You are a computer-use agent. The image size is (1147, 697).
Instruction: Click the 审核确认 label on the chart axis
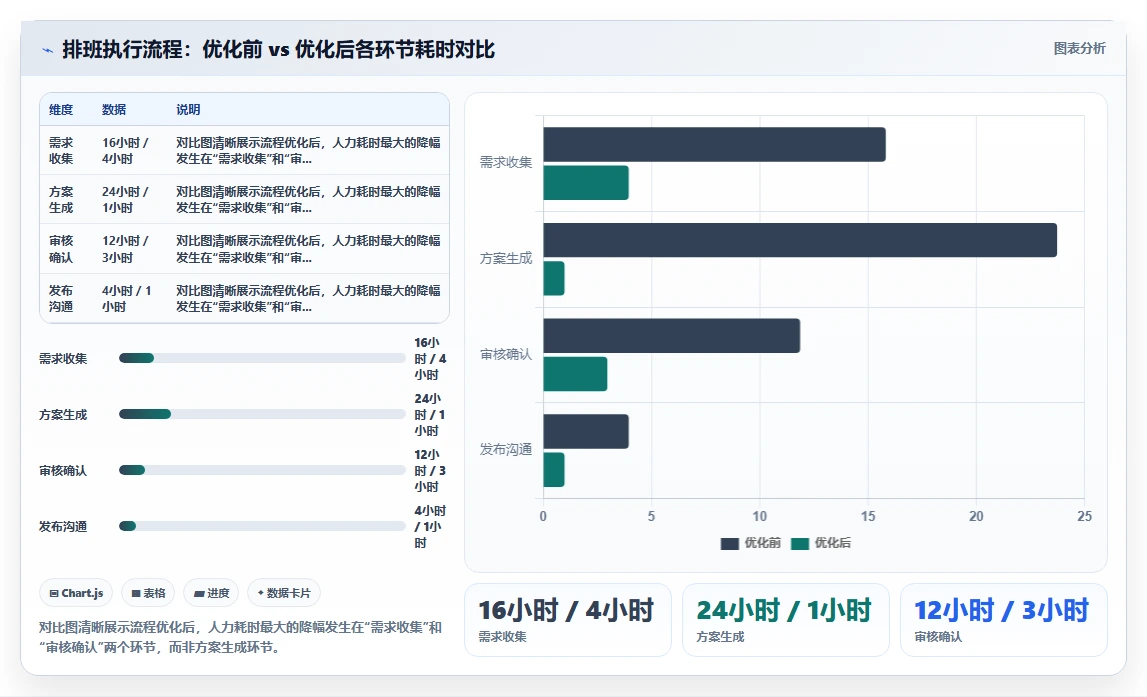tap(505, 354)
